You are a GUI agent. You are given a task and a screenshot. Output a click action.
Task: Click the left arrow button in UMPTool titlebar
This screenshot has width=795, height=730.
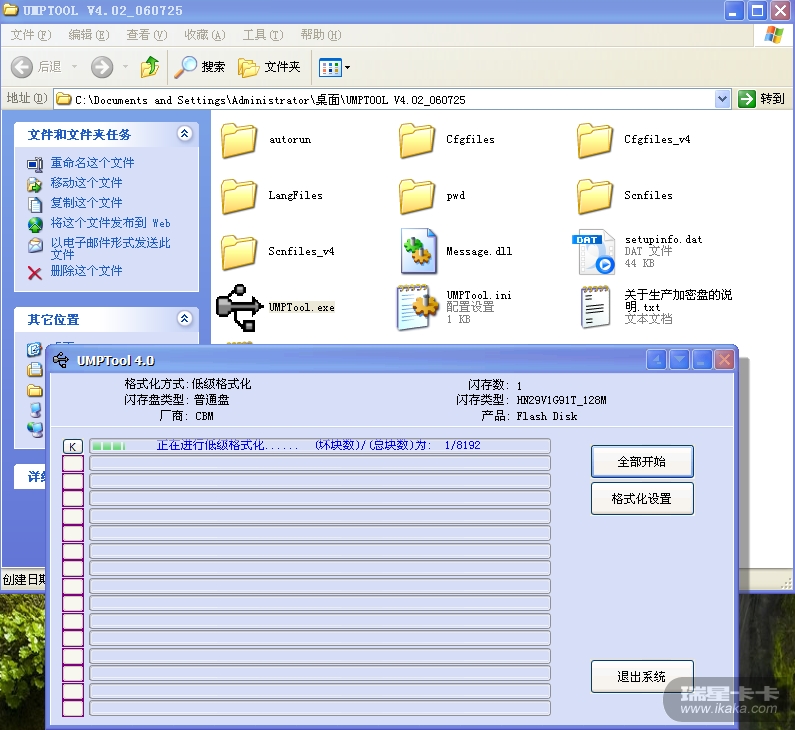pyautogui.click(x=657, y=360)
